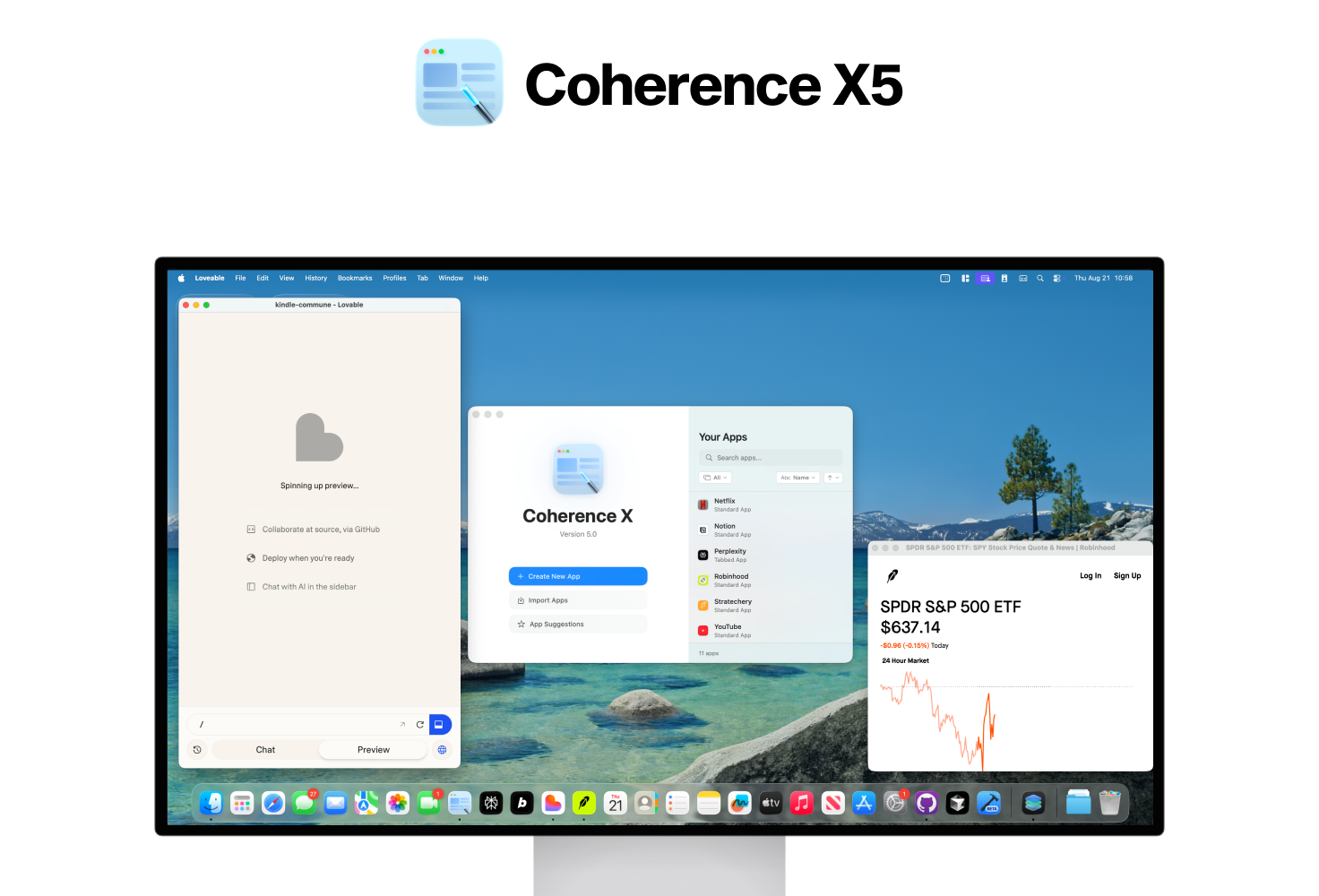1319x896 pixels.
Task: Select the YouTube app icon in list
Action: pos(703,631)
